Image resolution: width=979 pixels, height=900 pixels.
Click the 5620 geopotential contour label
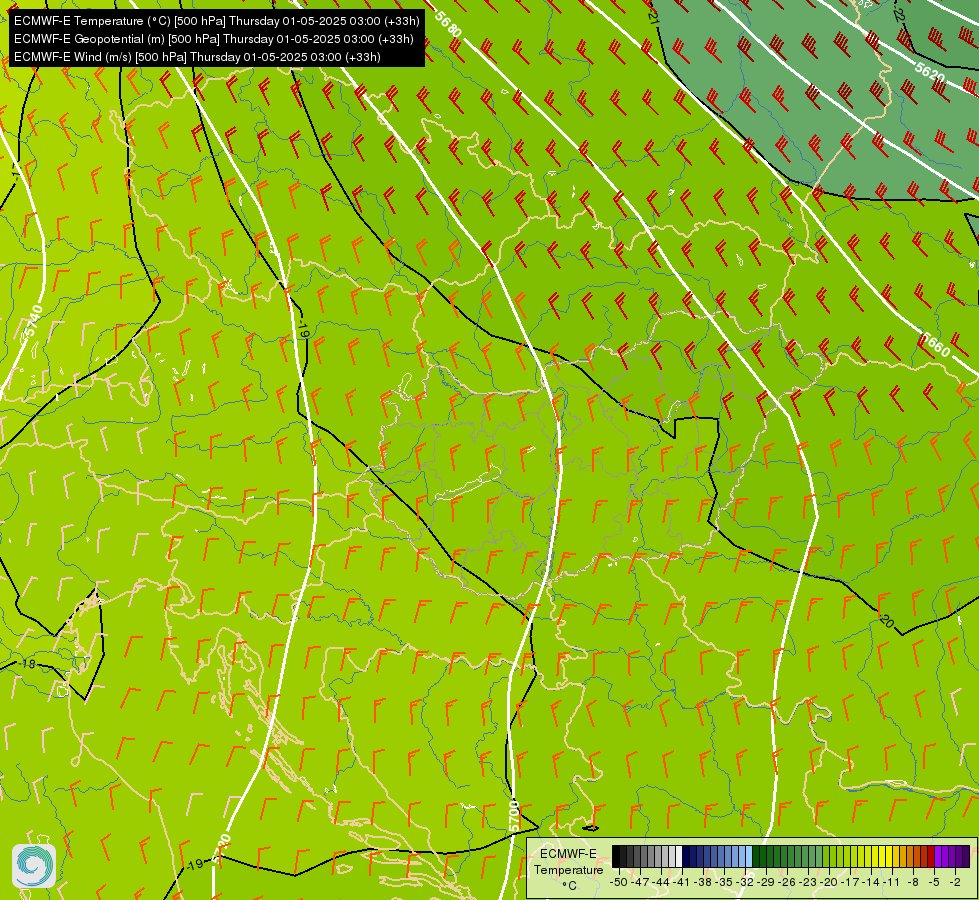click(930, 72)
